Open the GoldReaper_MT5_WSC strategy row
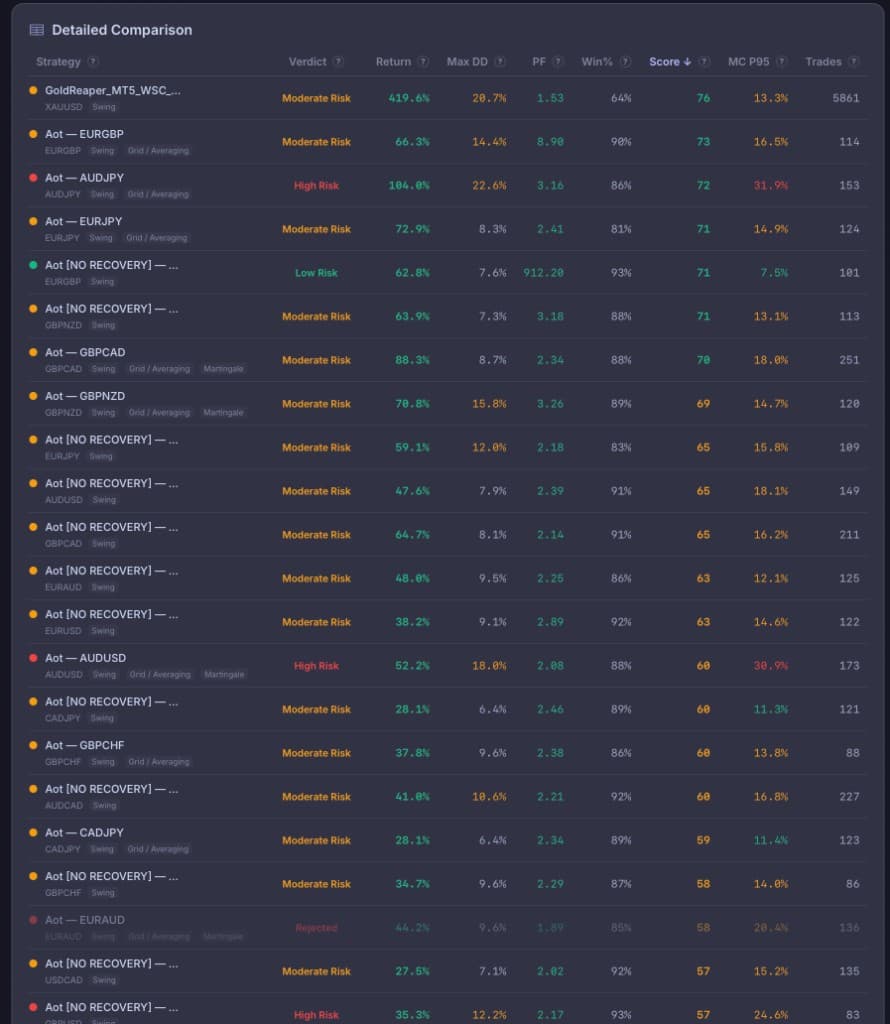The height and width of the screenshot is (1024, 890). (447, 98)
